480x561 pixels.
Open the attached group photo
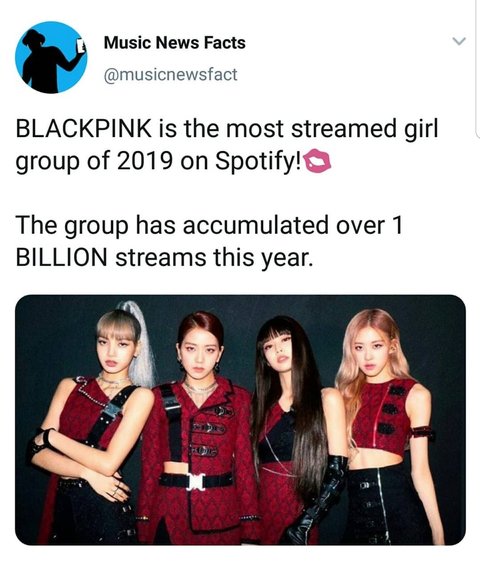pos(240,420)
